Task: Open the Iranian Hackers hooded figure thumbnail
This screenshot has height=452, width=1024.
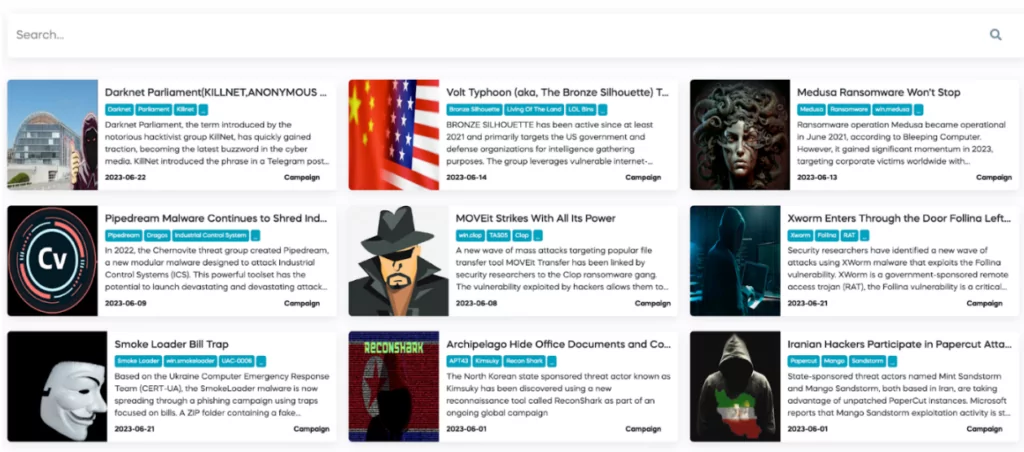Action: click(x=735, y=386)
